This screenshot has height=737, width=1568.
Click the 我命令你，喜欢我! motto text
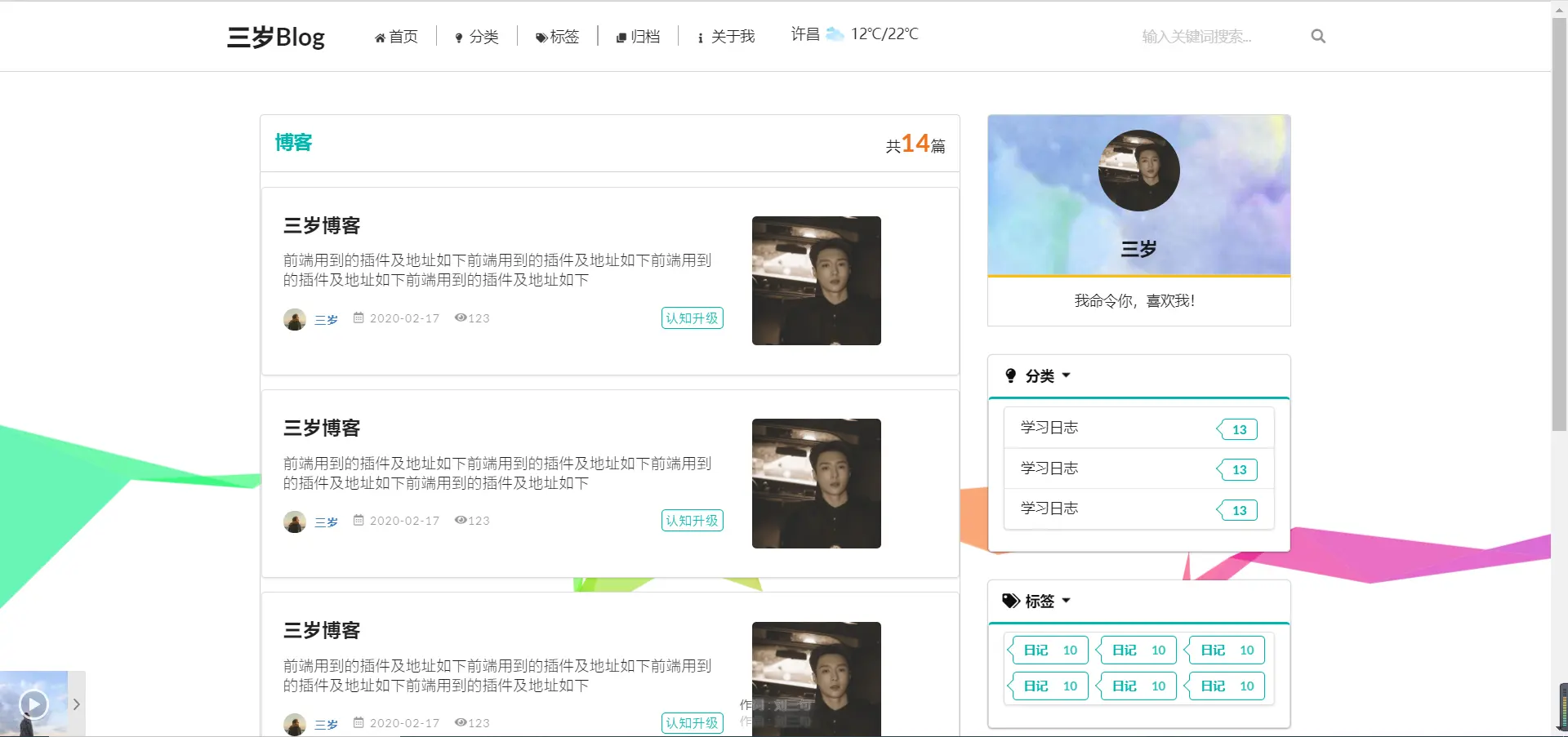pyautogui.click(x=1134, y=300)
